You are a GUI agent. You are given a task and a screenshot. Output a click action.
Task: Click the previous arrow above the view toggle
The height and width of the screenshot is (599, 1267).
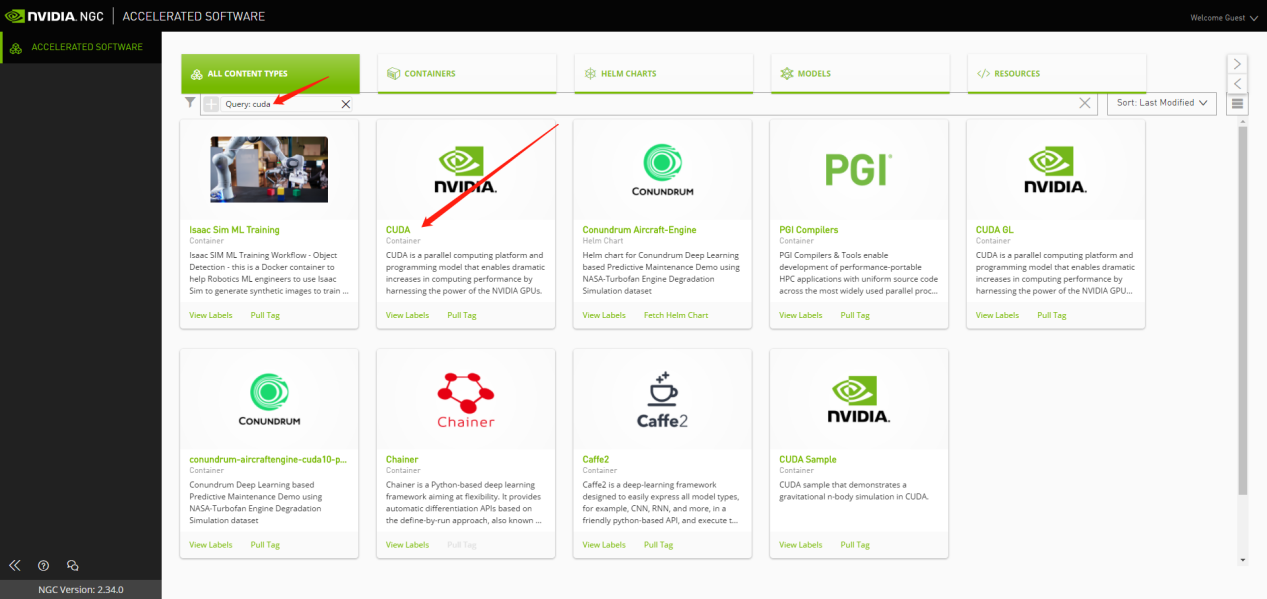tap(1237, 83)
